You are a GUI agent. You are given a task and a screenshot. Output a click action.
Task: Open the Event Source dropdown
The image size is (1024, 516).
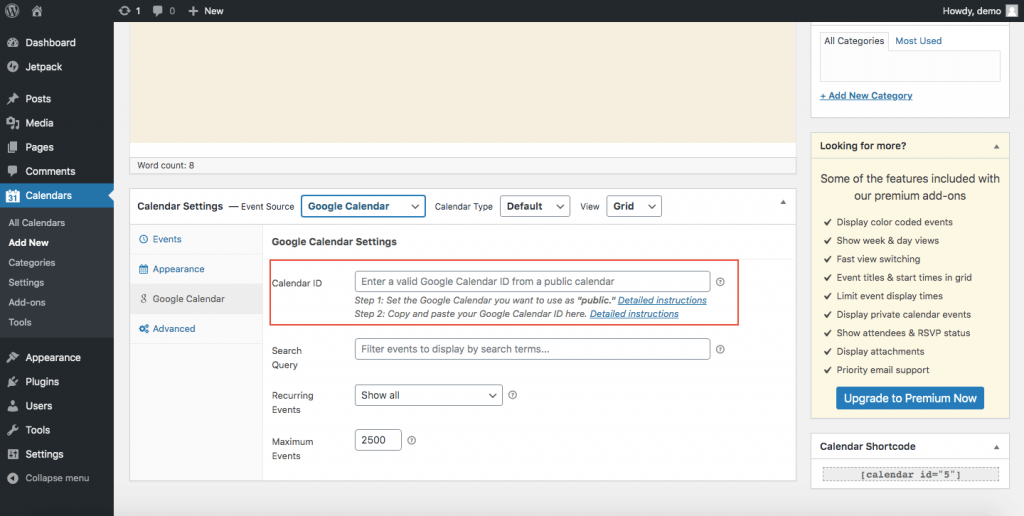[x=363, y=206]
